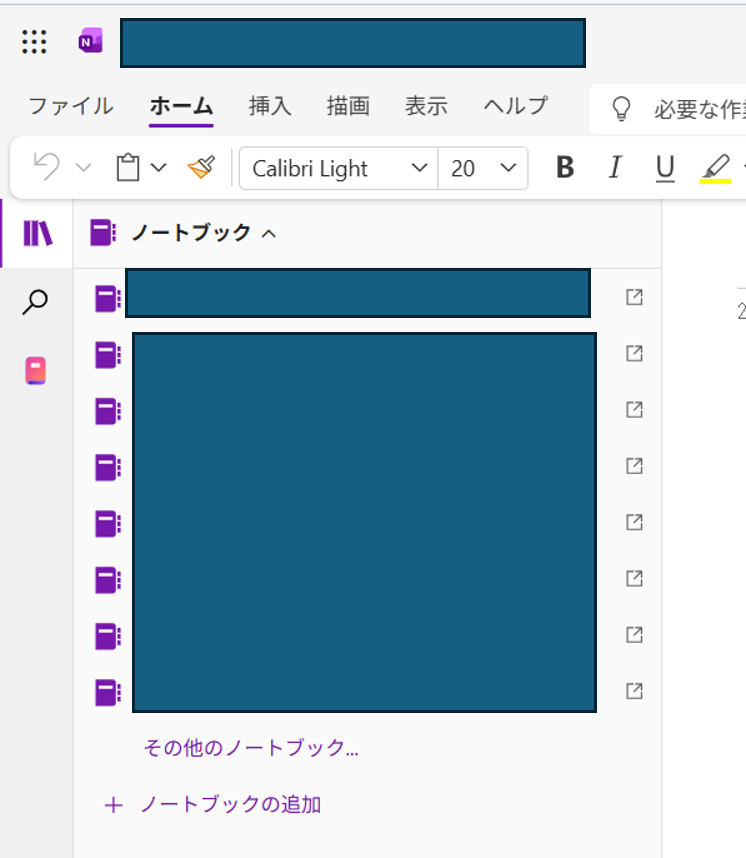This screenshot has width=746, height=858.
Task: Open the app launcher grid
Action: pos(34,42)
